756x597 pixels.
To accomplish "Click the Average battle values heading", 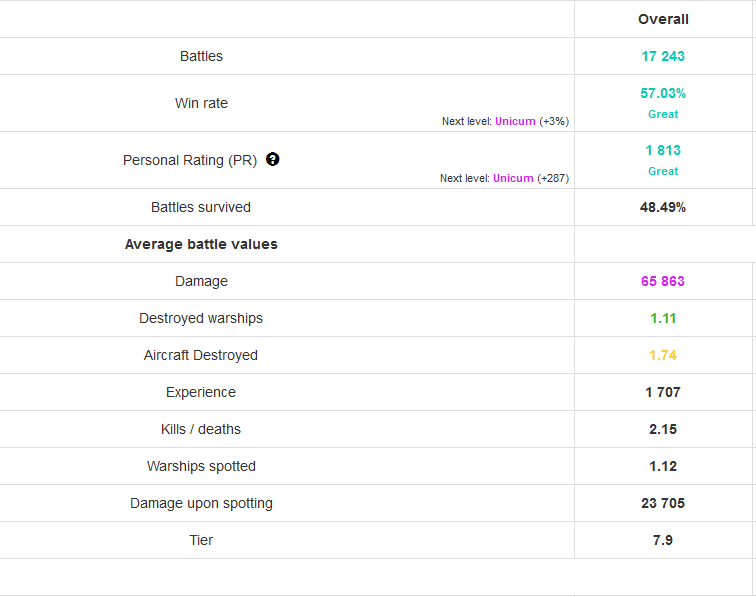I will coord(201,244).
